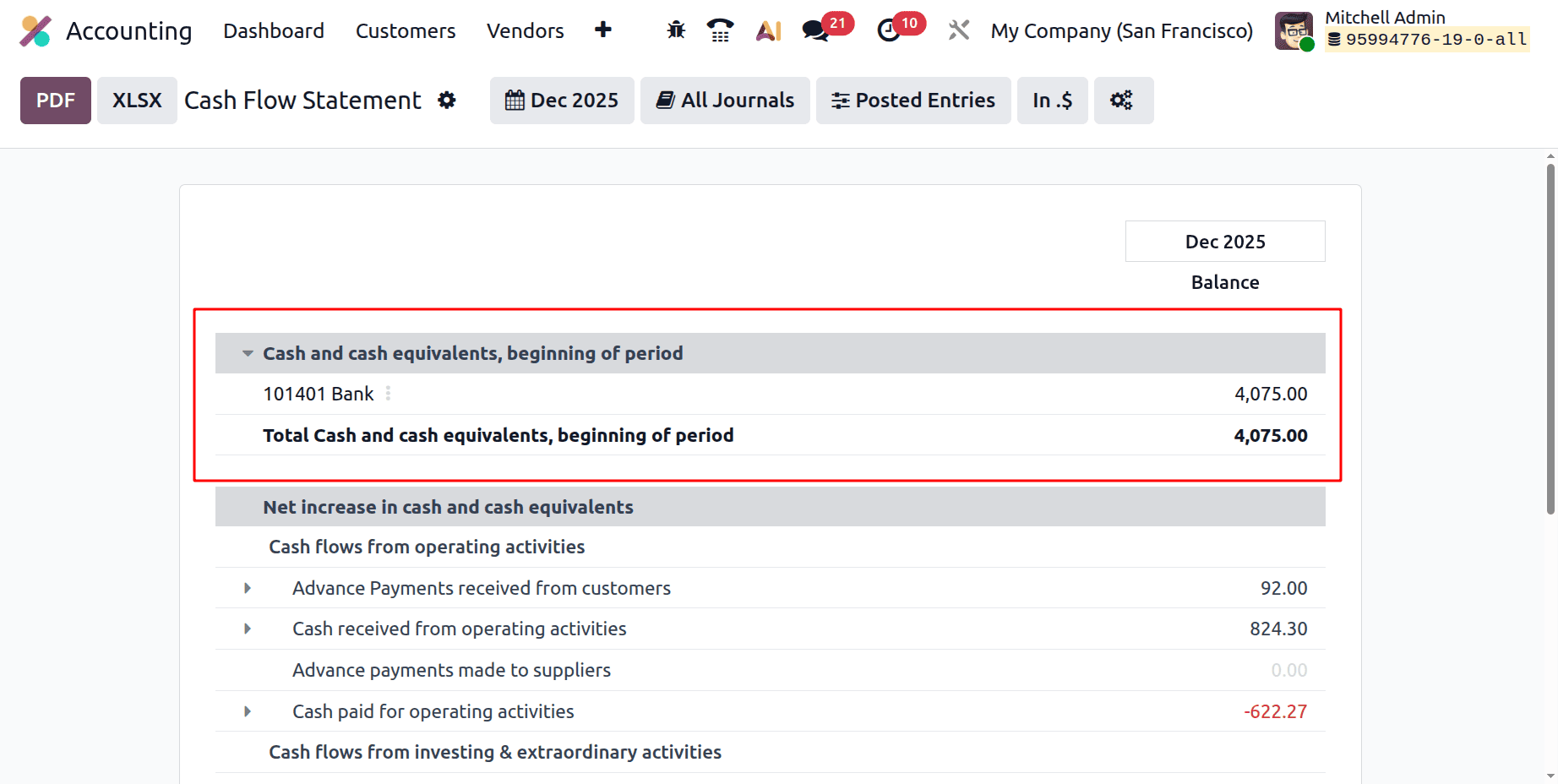1558x784 pixels.
Task: Go to the Dashboard menu
Action: click(x=273, y=30)
